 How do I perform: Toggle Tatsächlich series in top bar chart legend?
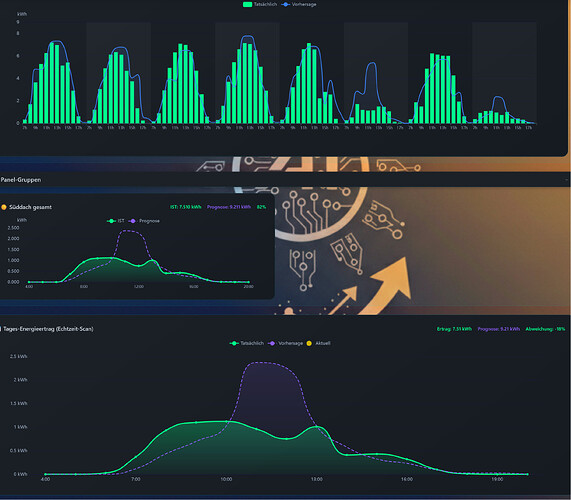(x=260, y=4)
